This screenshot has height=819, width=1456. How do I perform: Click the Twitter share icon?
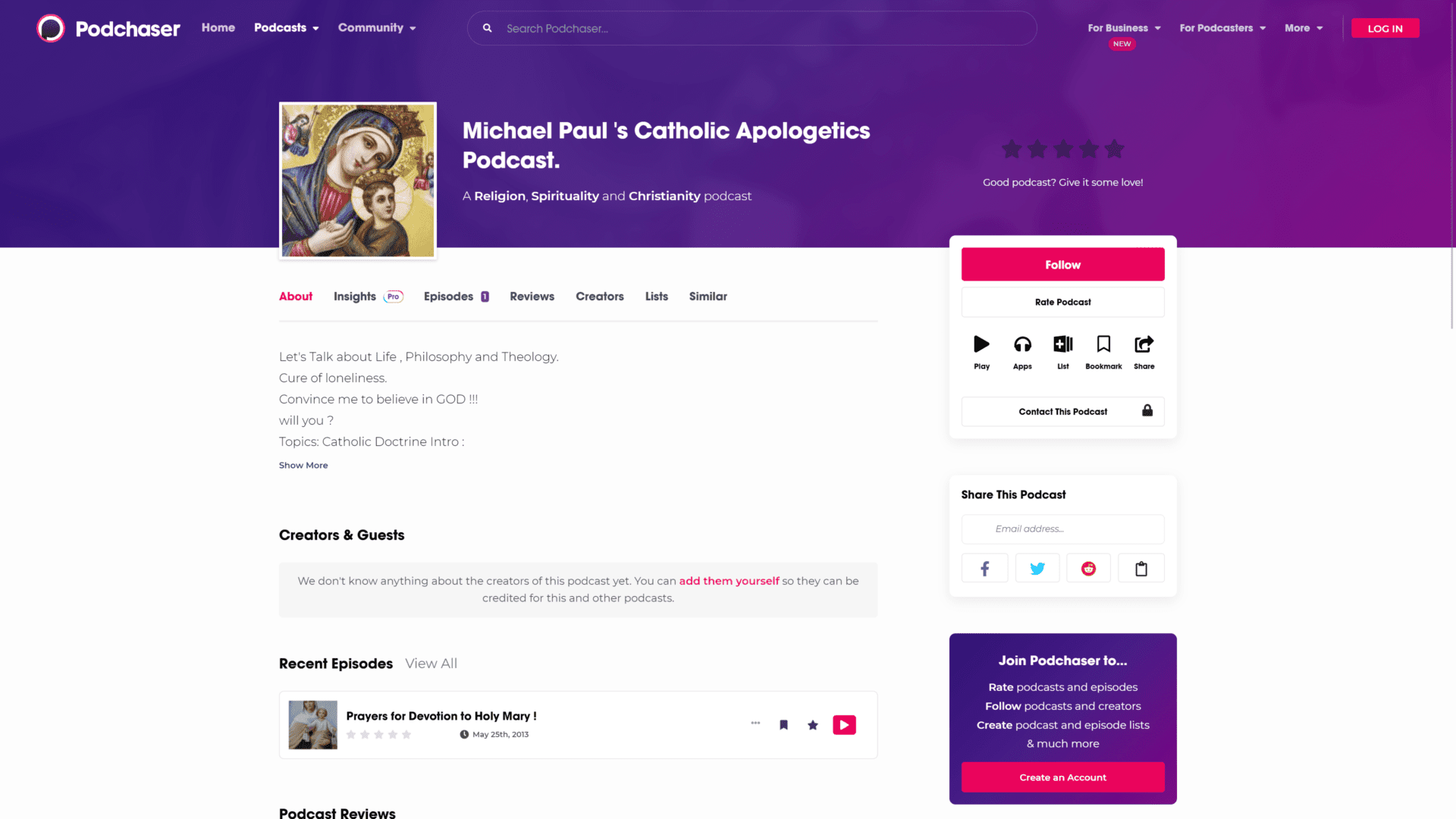(x=1037, y=568)
